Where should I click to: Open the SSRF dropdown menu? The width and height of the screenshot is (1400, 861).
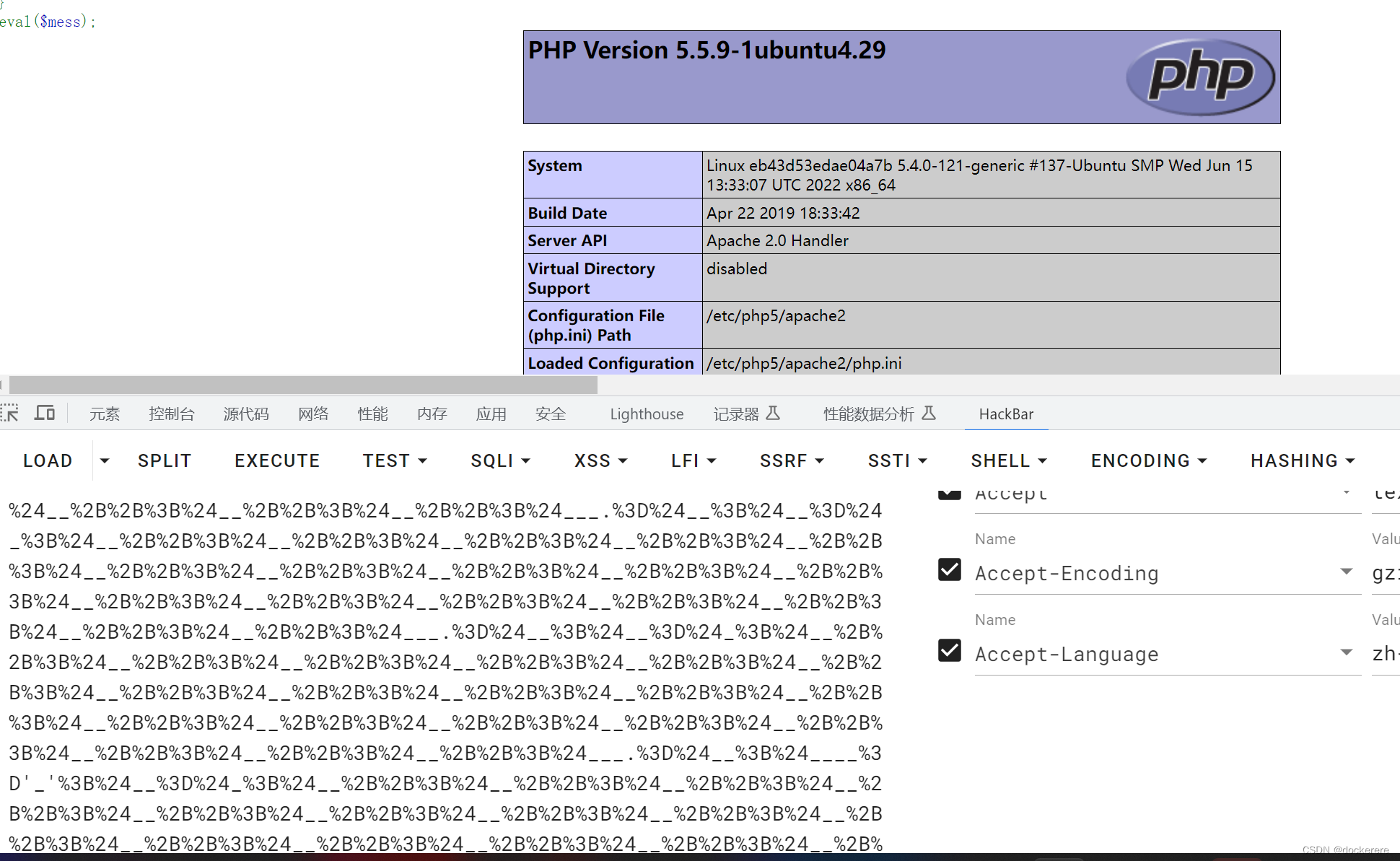(x=791, y=460)
